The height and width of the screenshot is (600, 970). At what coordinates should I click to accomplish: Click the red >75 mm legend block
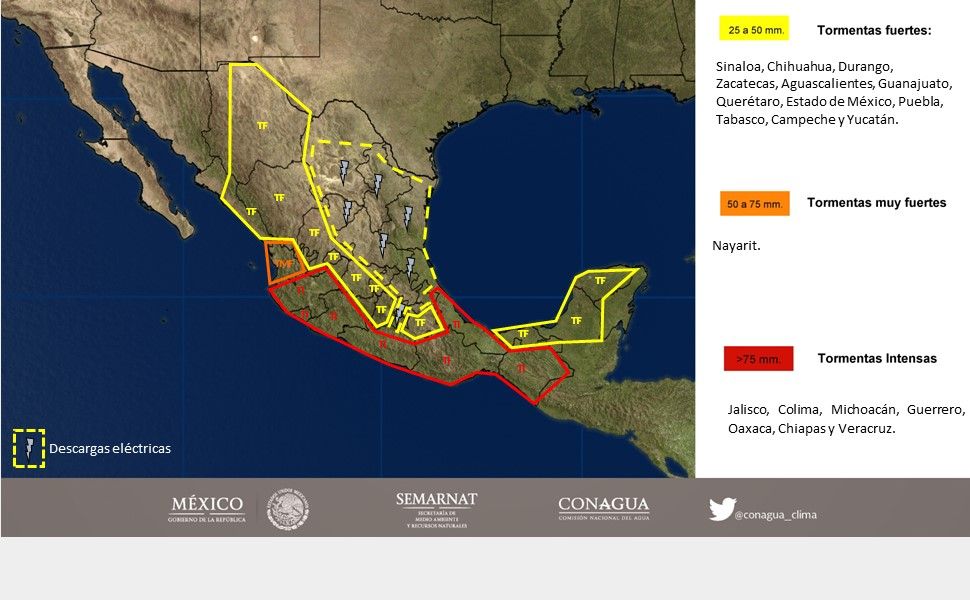pos(757,357)
